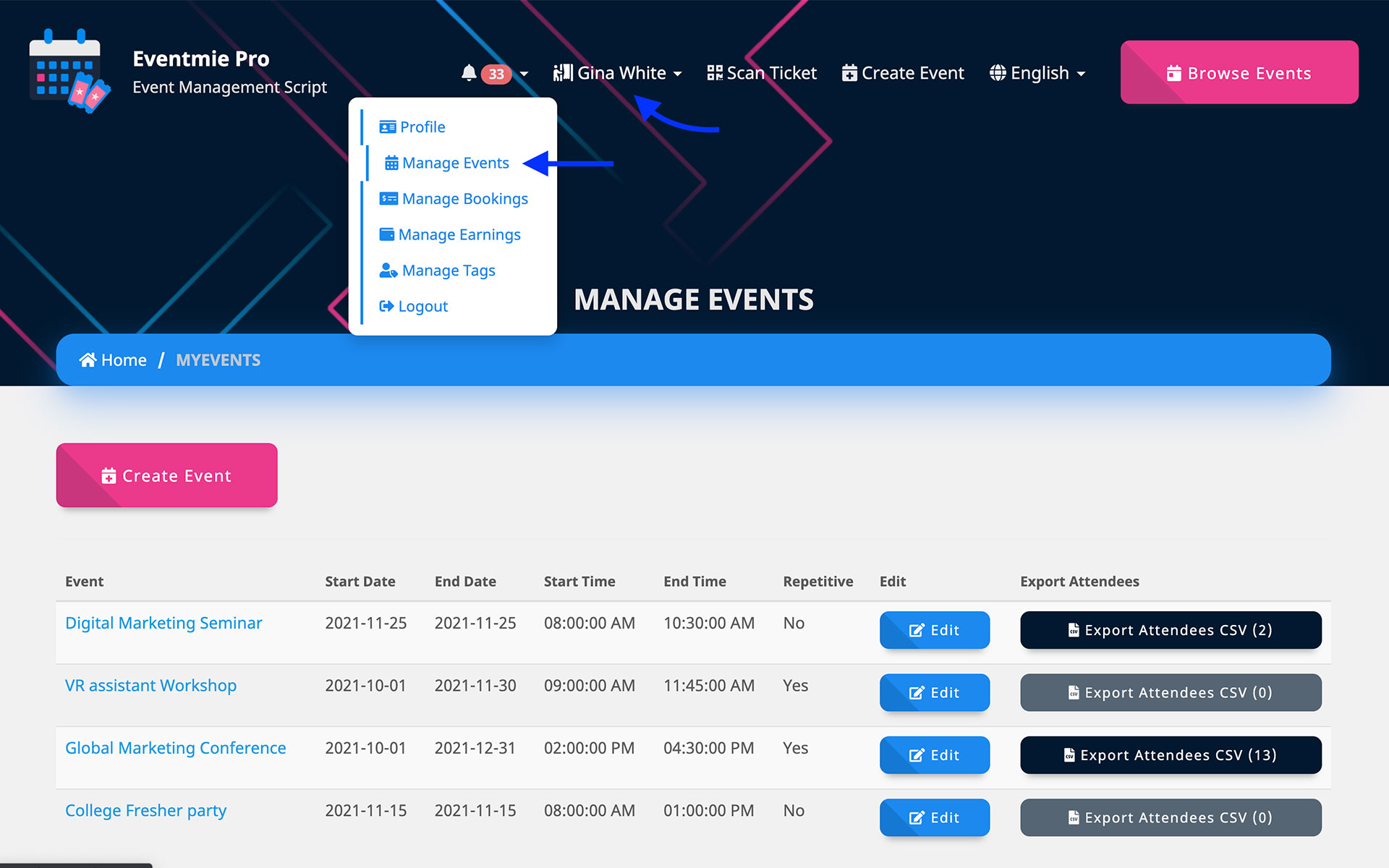Open Manage Bookings menu entry
The width and height of the screenshot is (1389, 868).
pos(464,199)
